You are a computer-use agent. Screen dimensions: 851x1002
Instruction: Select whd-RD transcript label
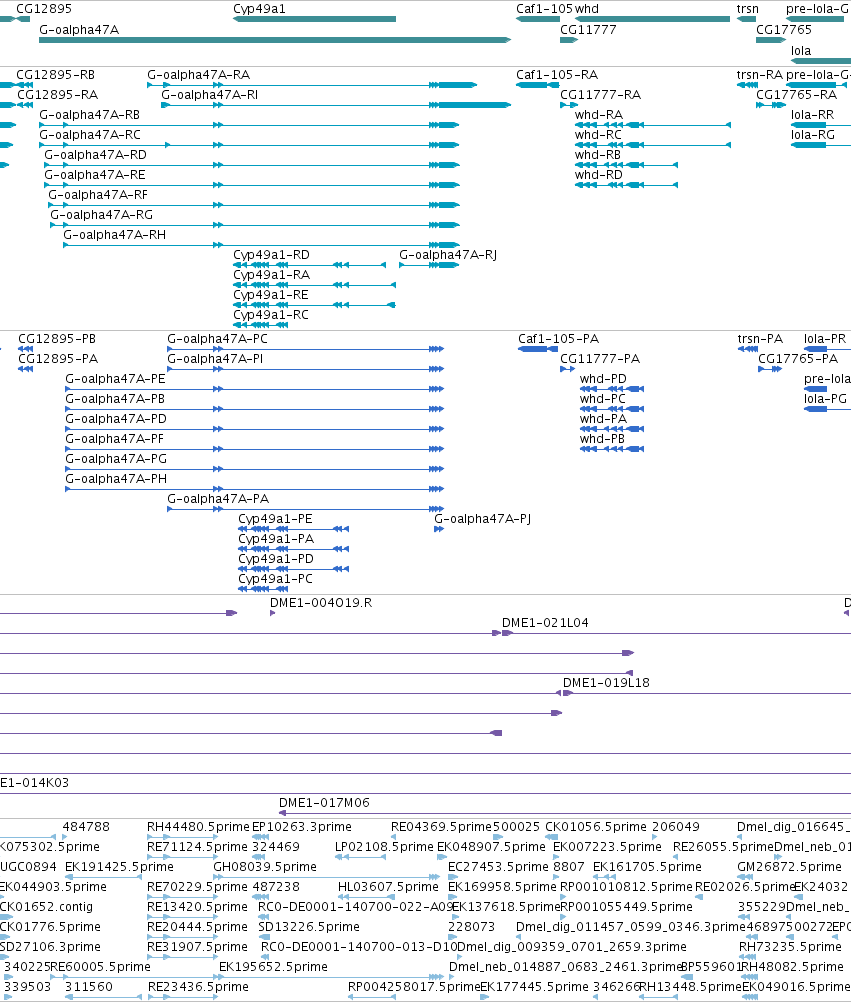click(599, 174)
